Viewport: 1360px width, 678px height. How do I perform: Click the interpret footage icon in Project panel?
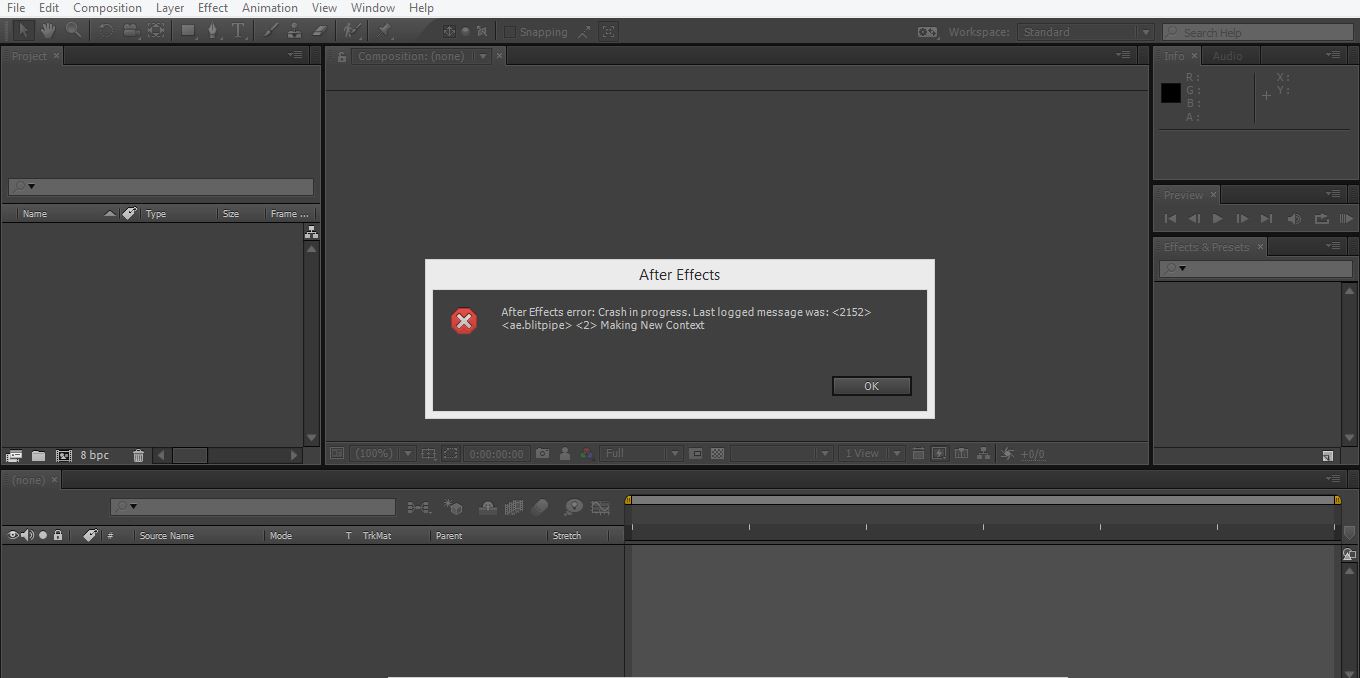coord(14,455)
